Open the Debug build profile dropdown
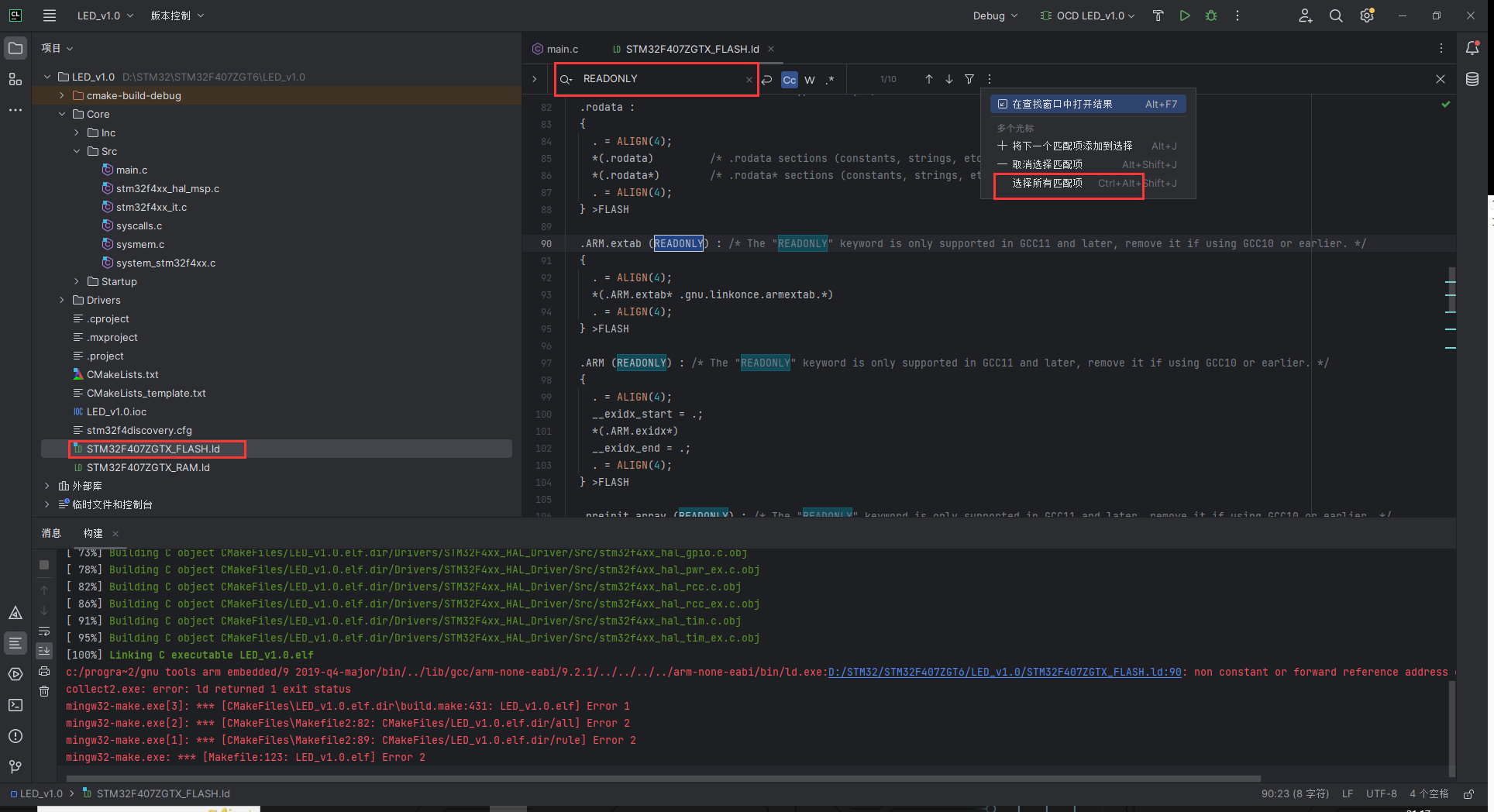Screen dimensions: 1494x812 pyautogui.click(x=995, y=15)
